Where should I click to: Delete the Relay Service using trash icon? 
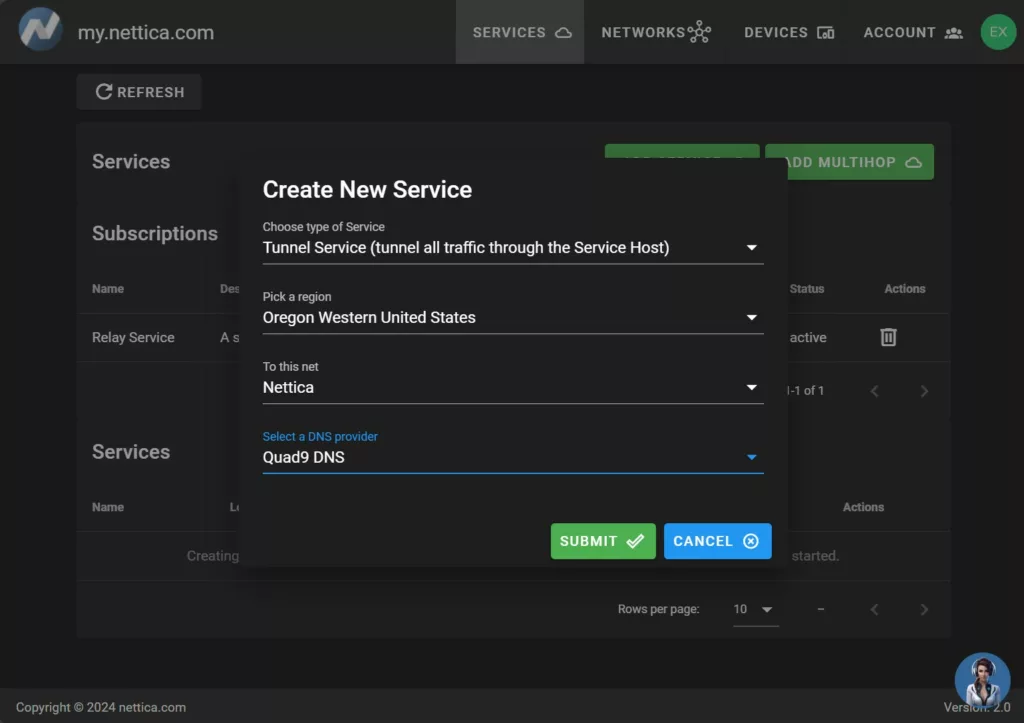coord(889,337)
